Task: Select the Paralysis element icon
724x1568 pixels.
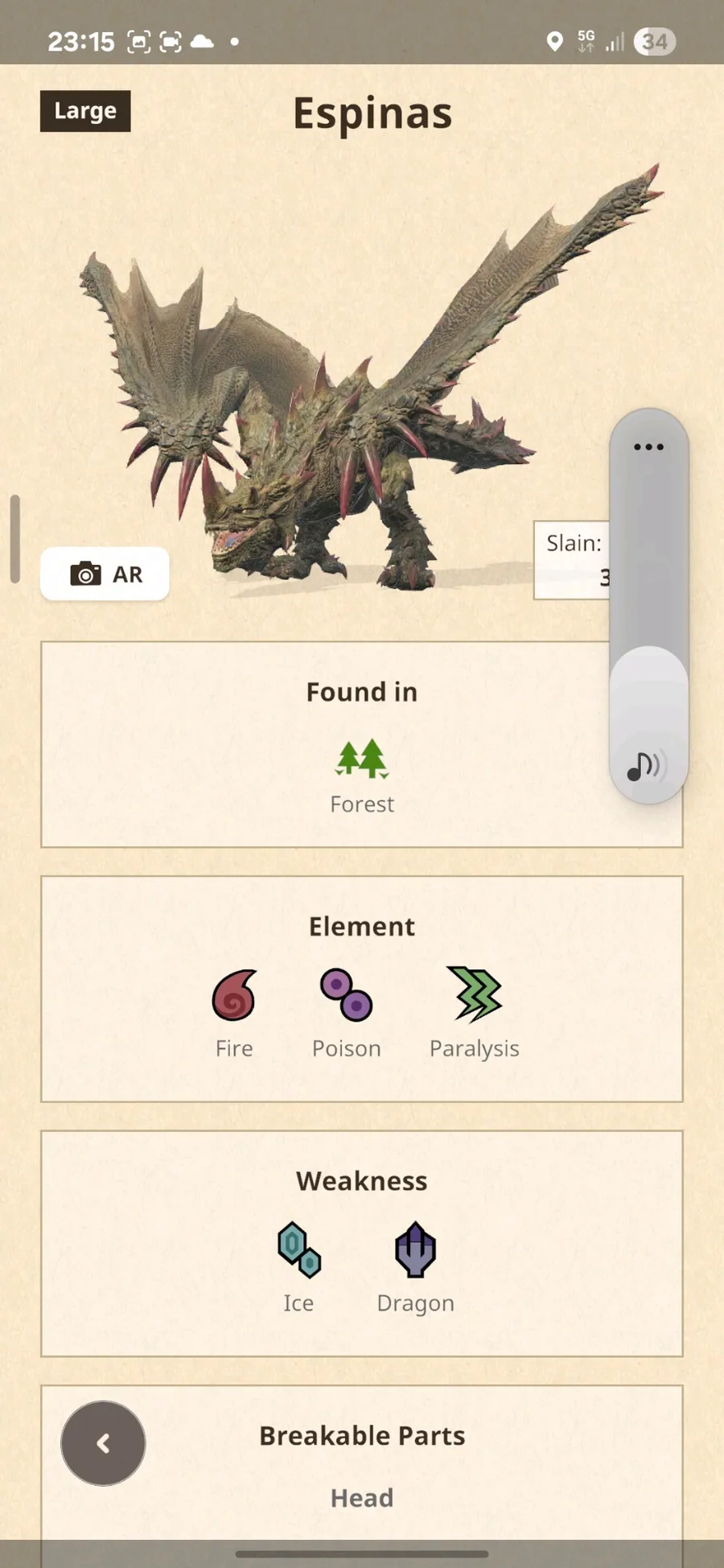Action: tap(475, 994)
